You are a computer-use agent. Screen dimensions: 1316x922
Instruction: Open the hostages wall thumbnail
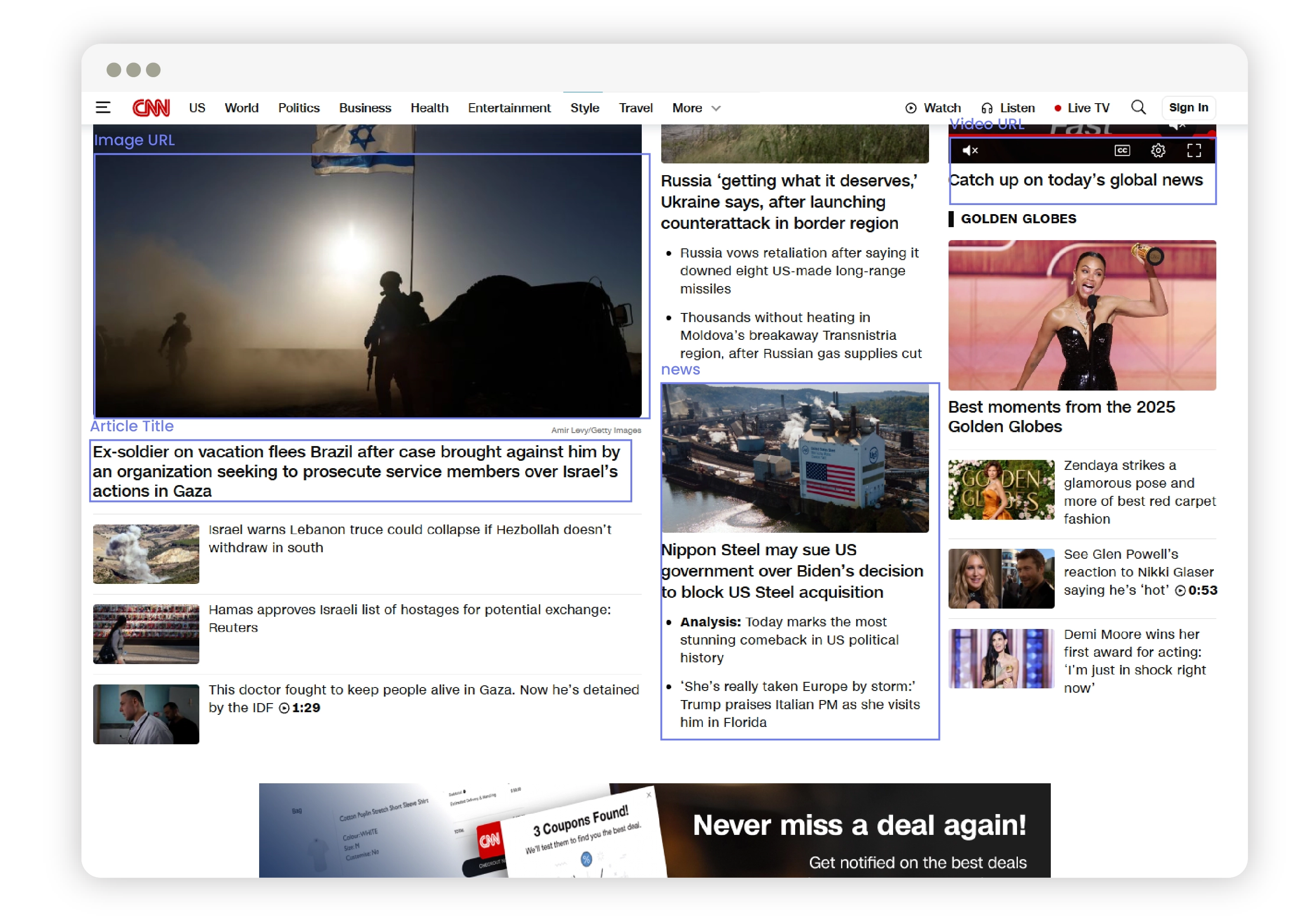(x=146, y=634)
